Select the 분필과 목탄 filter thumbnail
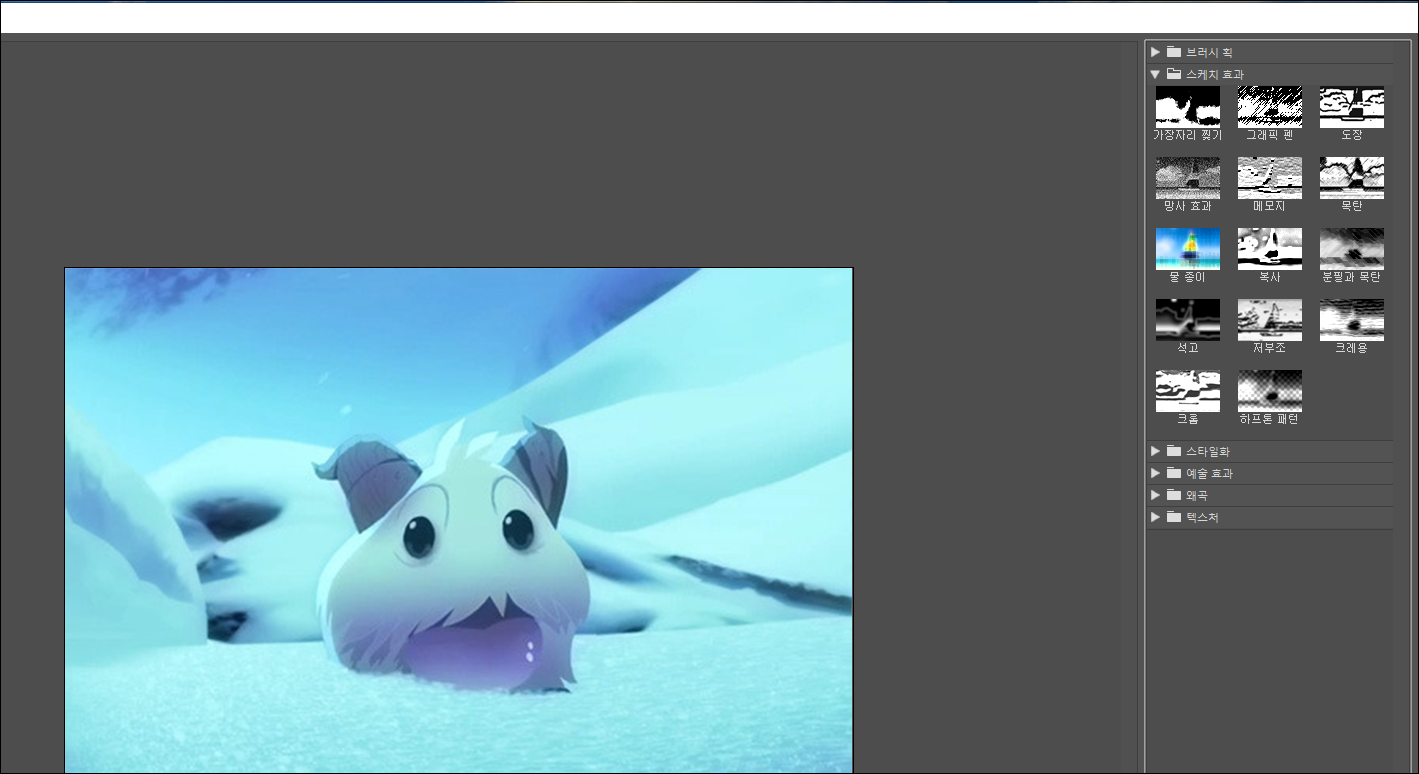The image size is (1419, 774). (x=1351, y=249)
